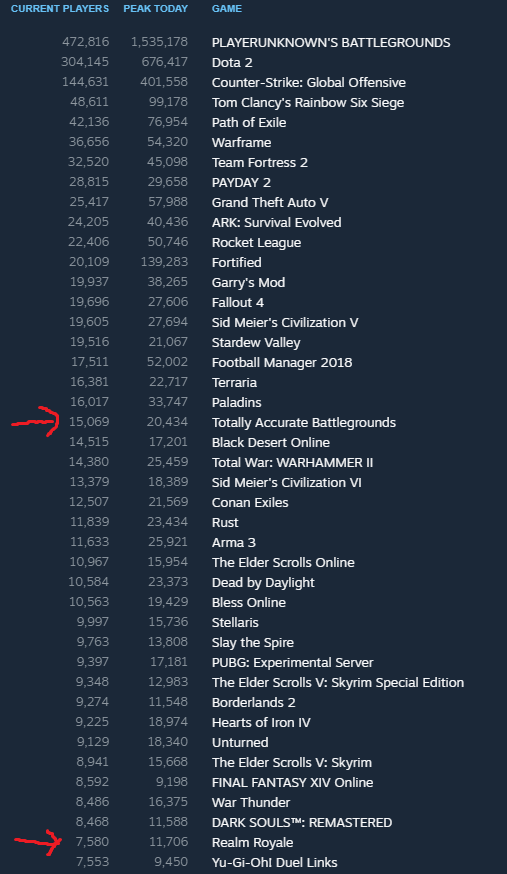Screen dimensions: 507x874
Task: Click the Path of Exile link
Action: point(249,123)
